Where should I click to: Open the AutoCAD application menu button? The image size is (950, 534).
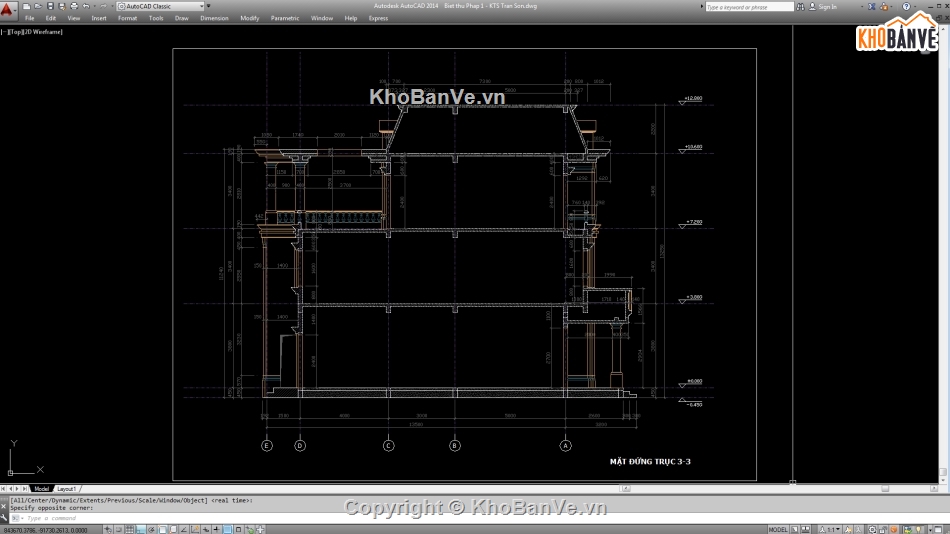tap(7, 10)
